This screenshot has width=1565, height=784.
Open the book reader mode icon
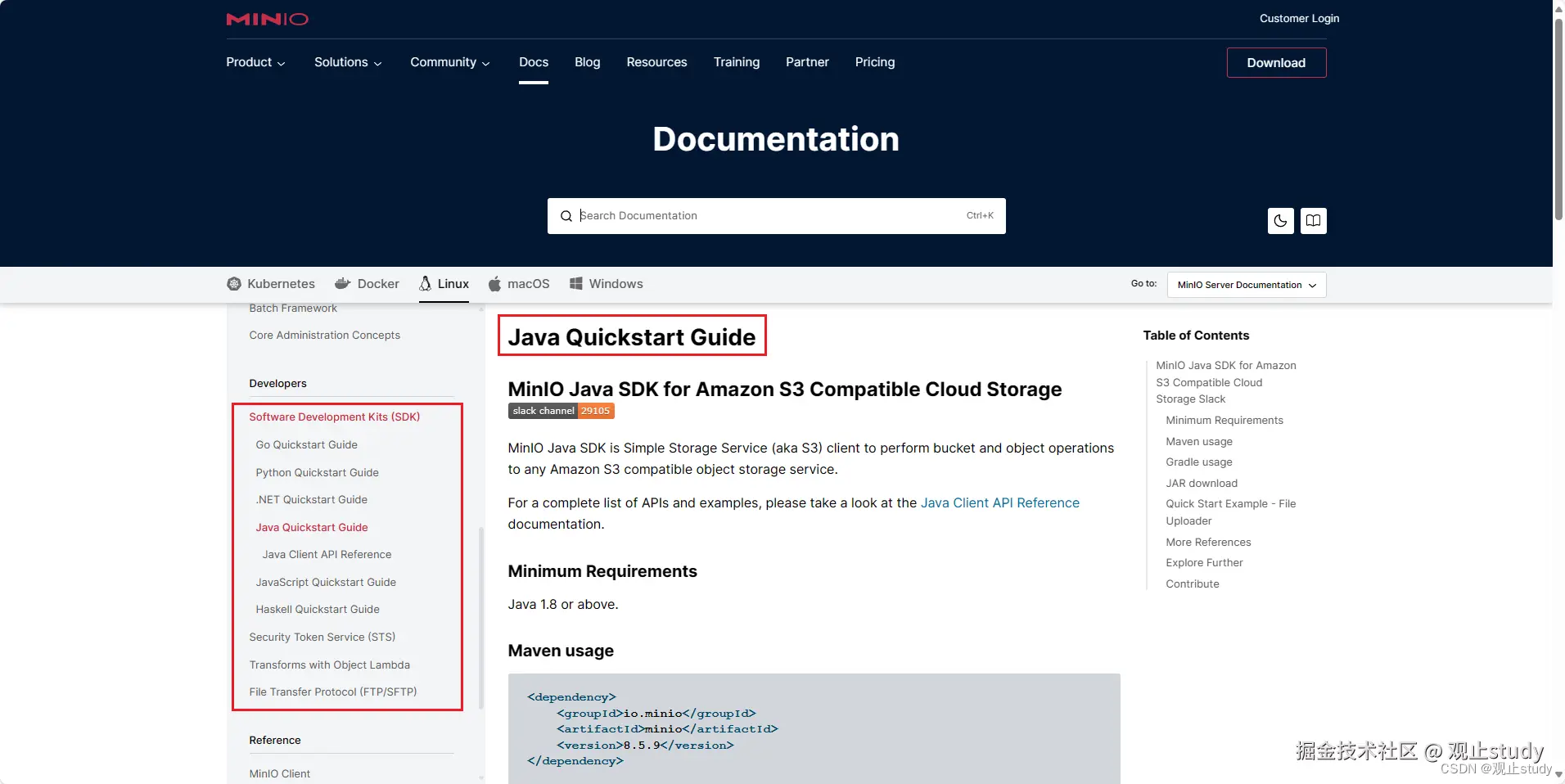[1313, 221]
